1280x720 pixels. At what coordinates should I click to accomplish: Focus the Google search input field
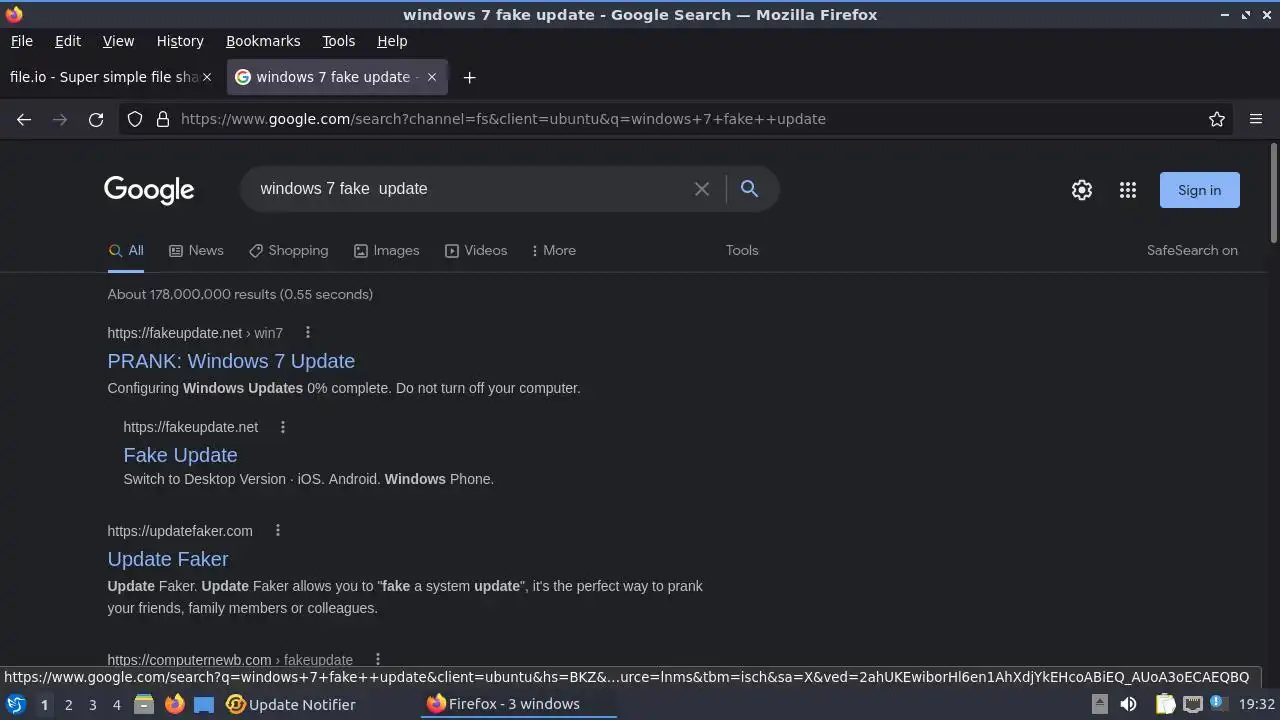[x=470, y=189]
